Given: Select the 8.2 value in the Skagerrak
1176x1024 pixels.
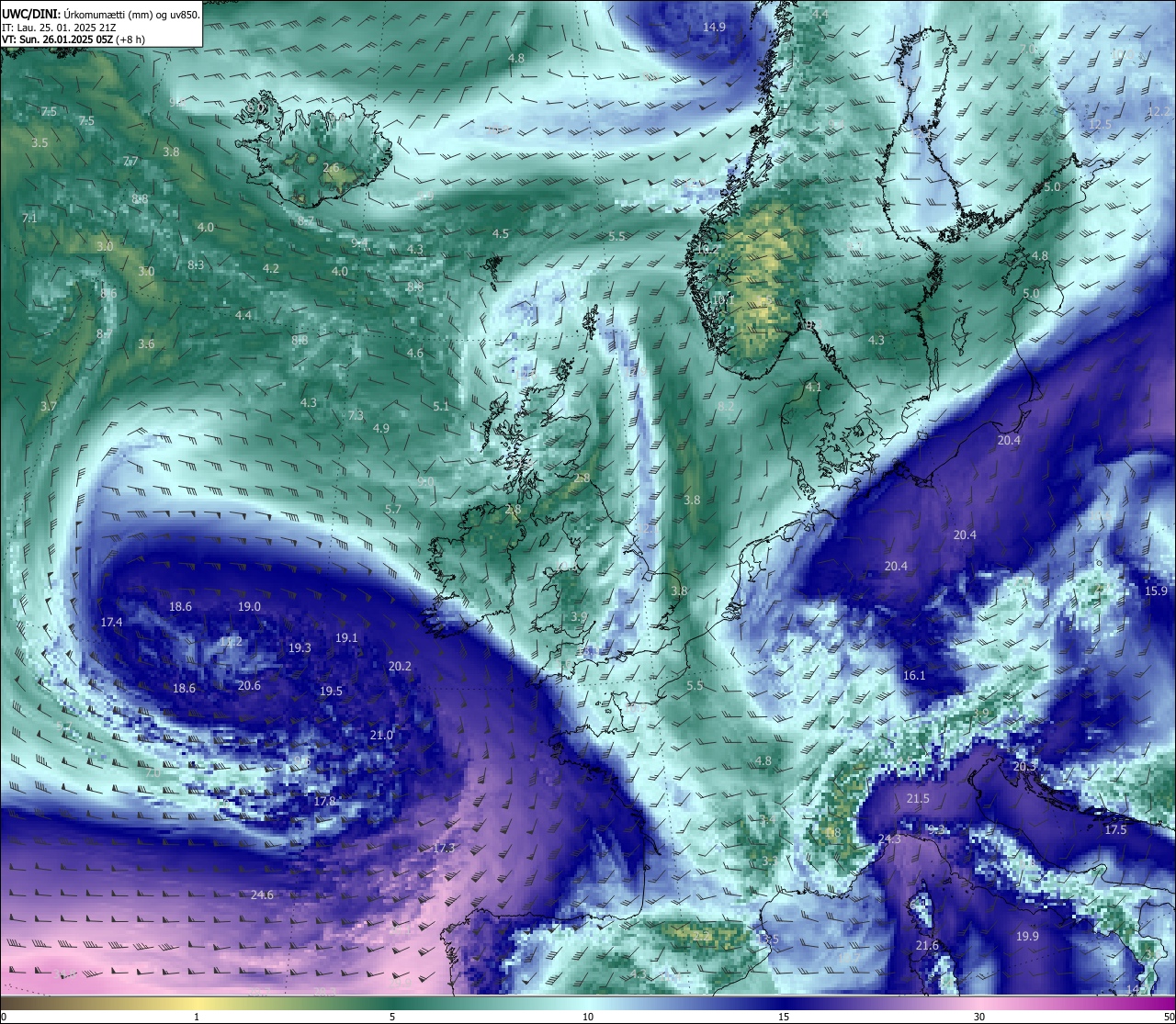Looking at the screenshot, I should [x=726, y=406].
